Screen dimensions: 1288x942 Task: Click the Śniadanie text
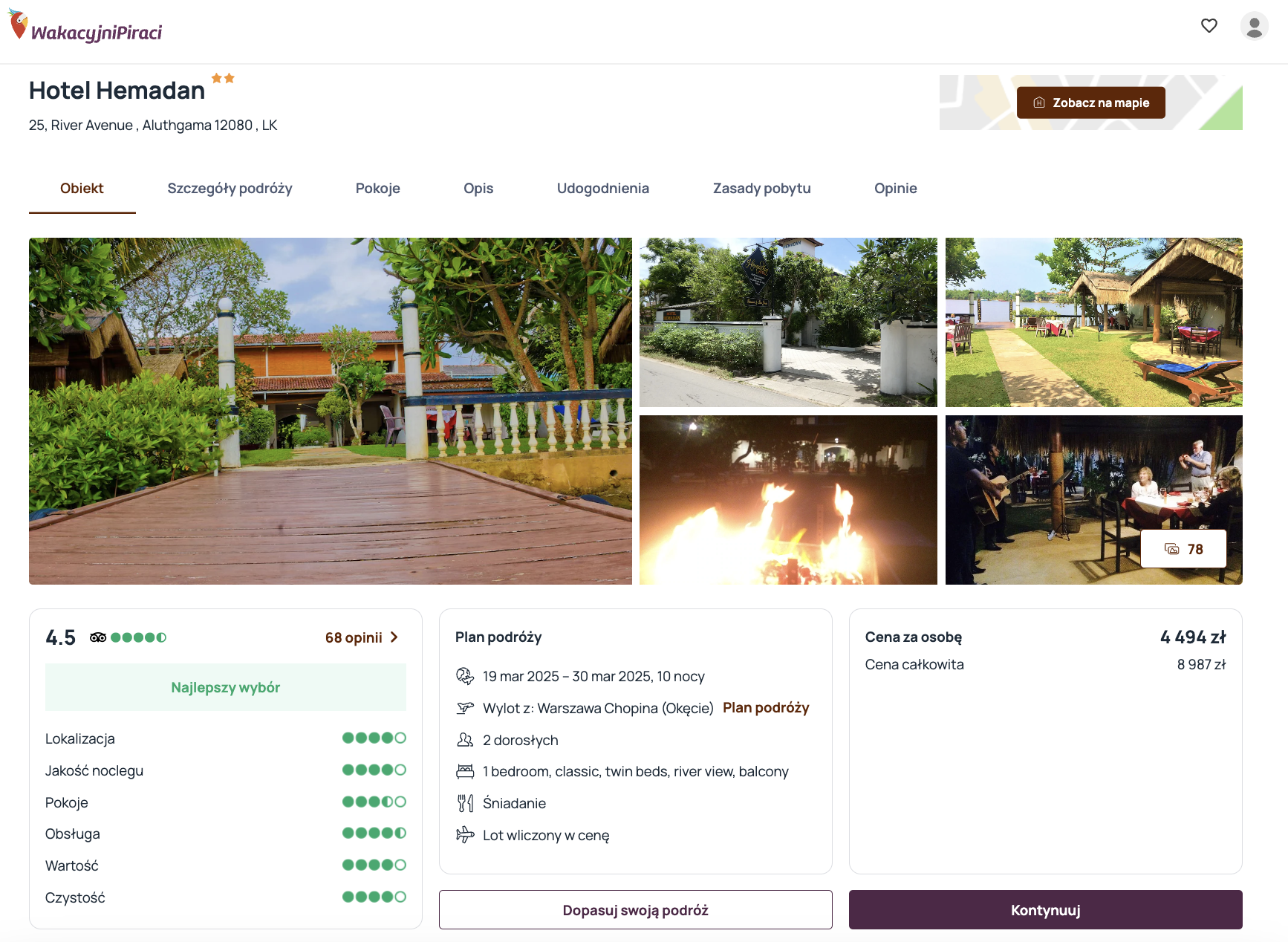coord(514,803)
